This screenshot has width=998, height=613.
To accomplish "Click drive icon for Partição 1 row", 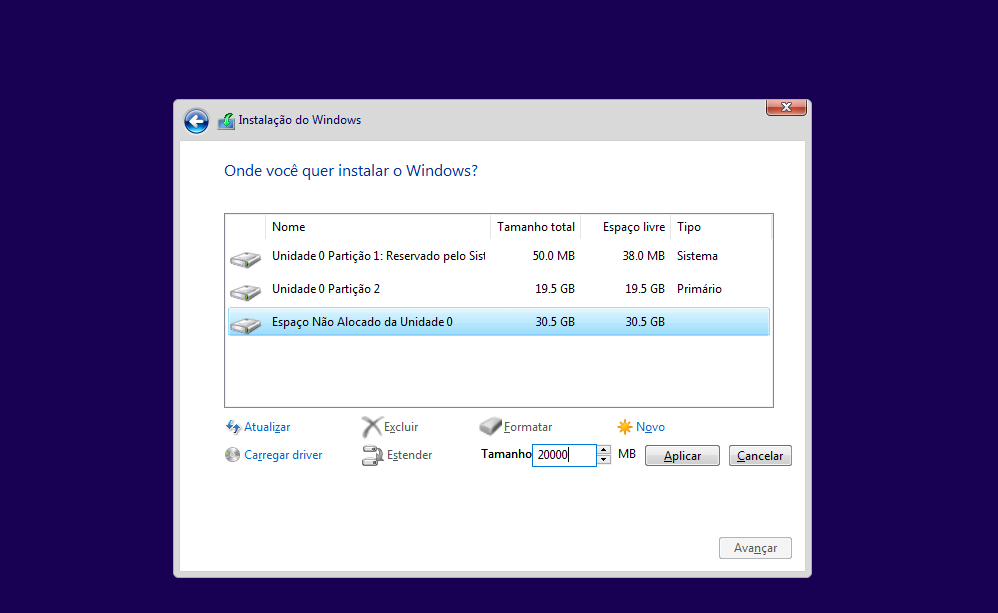I will click(x=245, y=259).
